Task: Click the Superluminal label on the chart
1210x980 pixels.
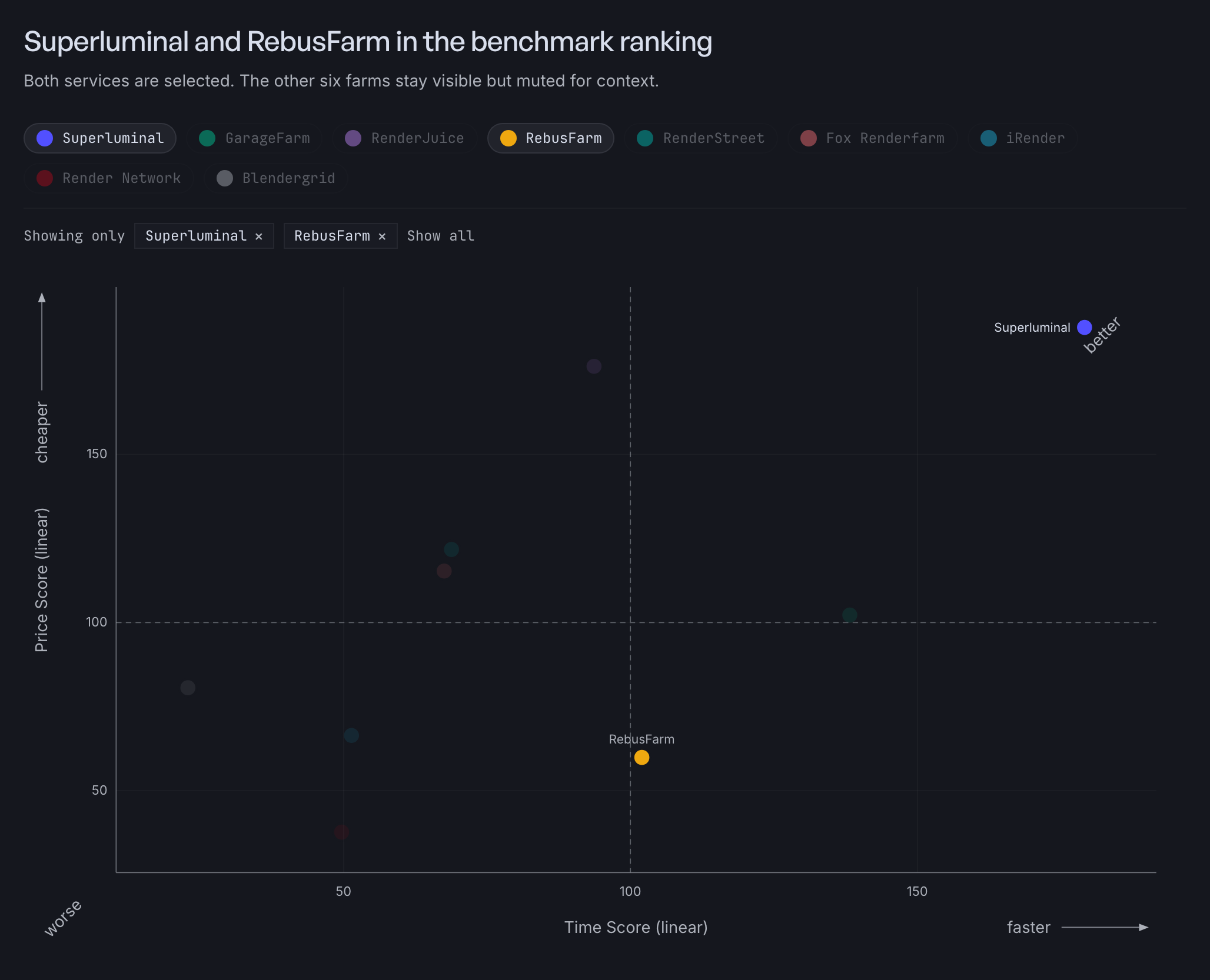Action: [x=1032, y=328]
